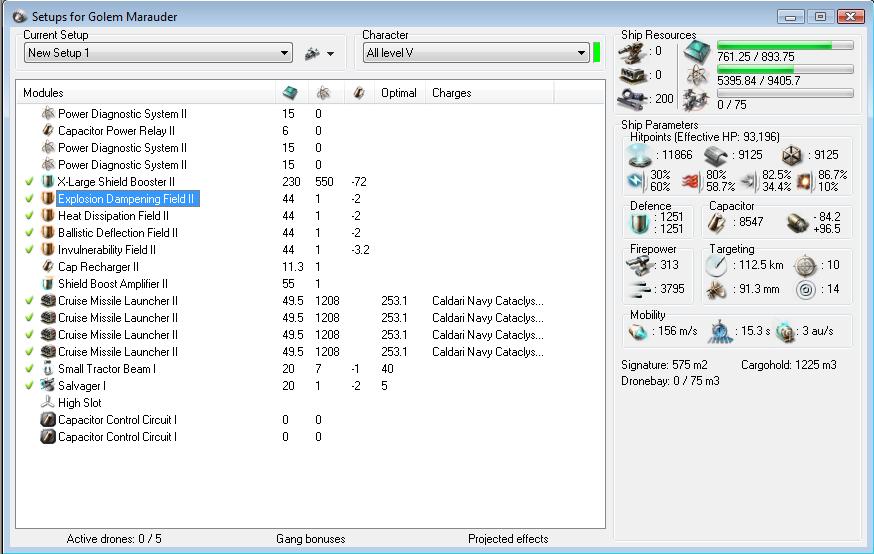Toggle the Invulnerability Field II active checkmark

[30, 250]
